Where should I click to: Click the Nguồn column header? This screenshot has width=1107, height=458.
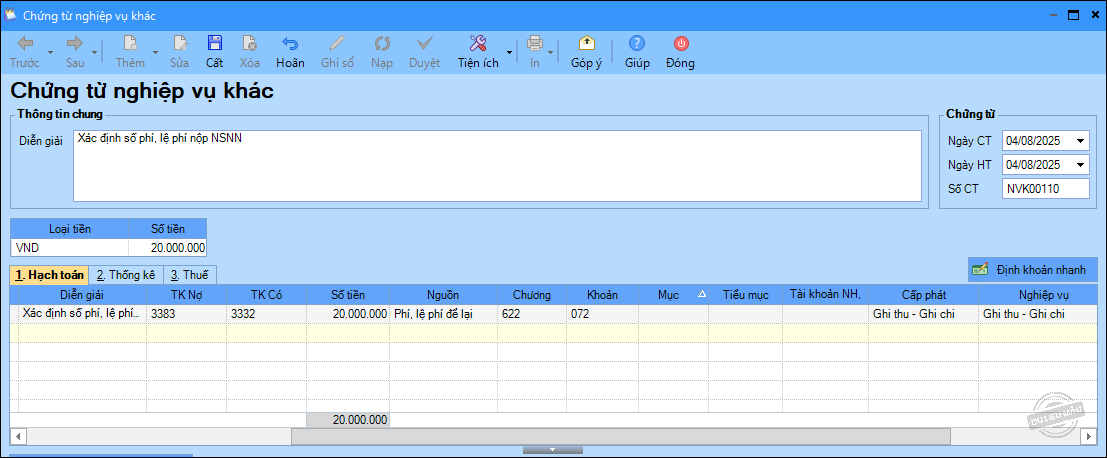pos(443,295)
